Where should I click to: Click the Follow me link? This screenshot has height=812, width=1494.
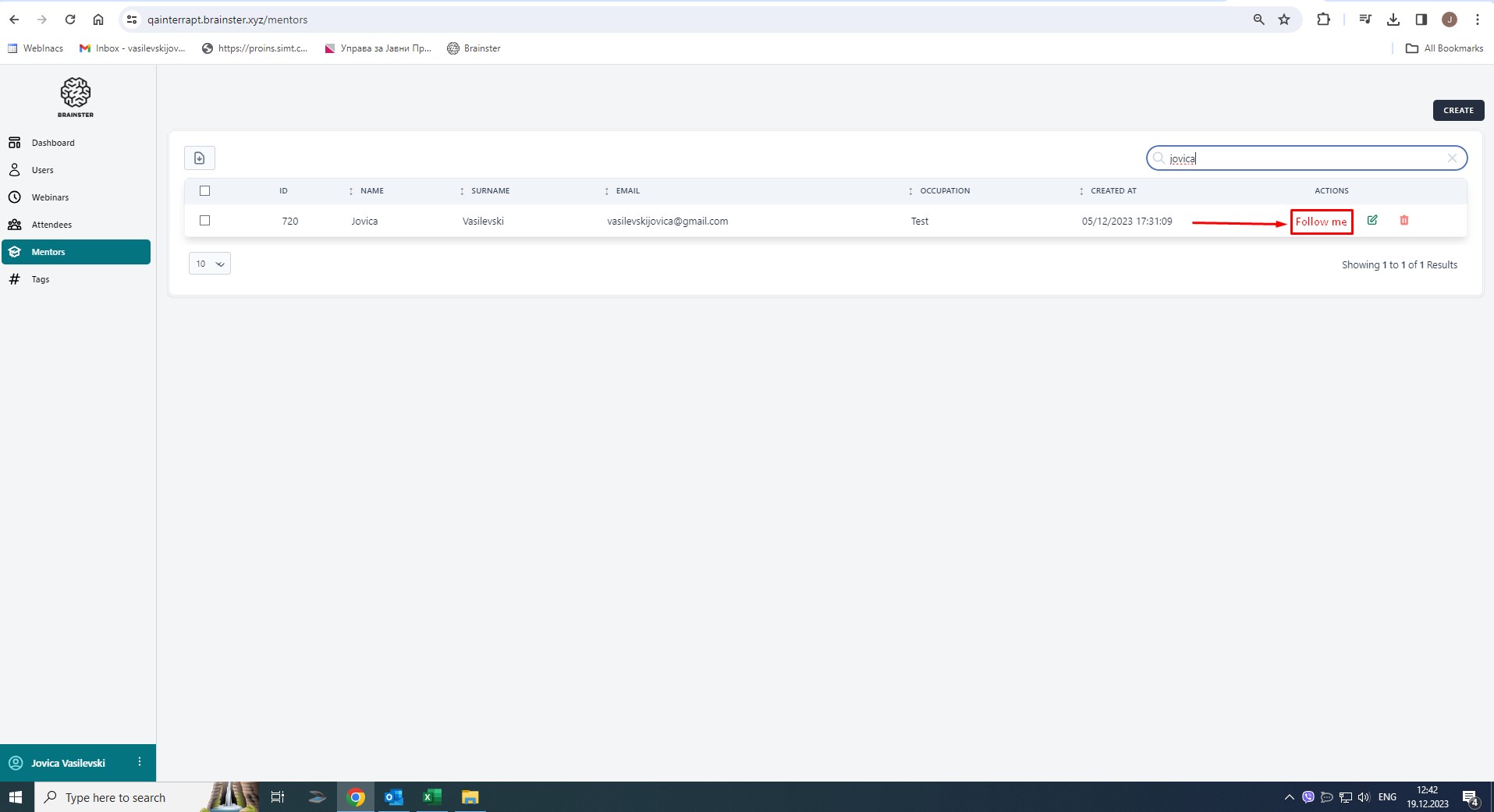point(1321,222)
